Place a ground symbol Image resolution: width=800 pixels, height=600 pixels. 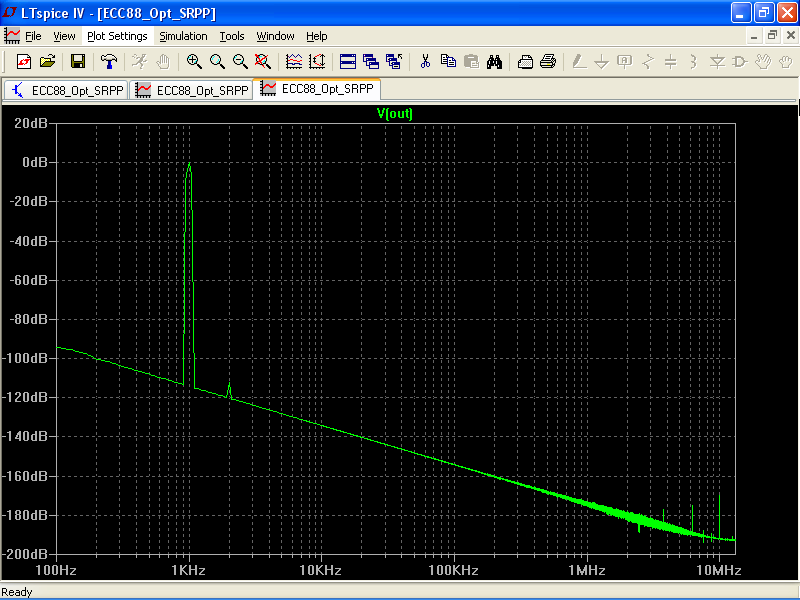602,62
